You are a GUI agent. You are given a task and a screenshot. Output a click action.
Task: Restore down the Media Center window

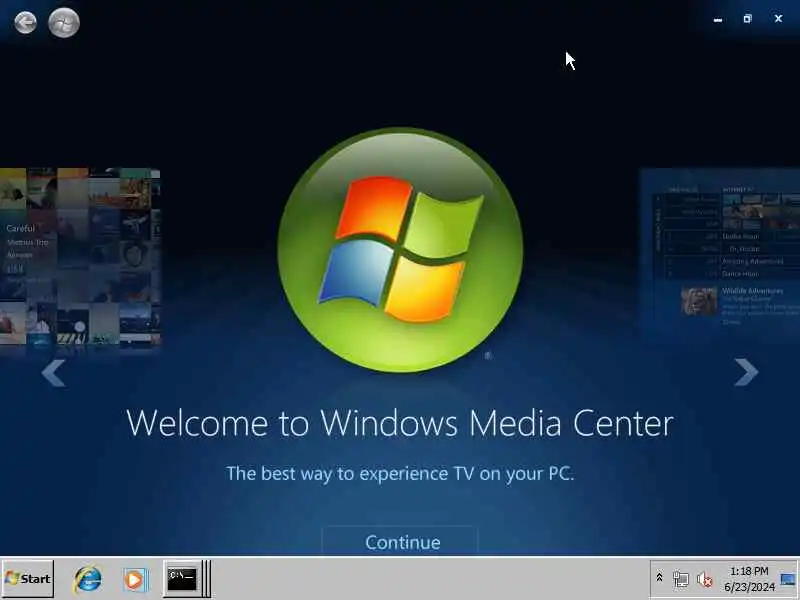[x=747, y=19]
